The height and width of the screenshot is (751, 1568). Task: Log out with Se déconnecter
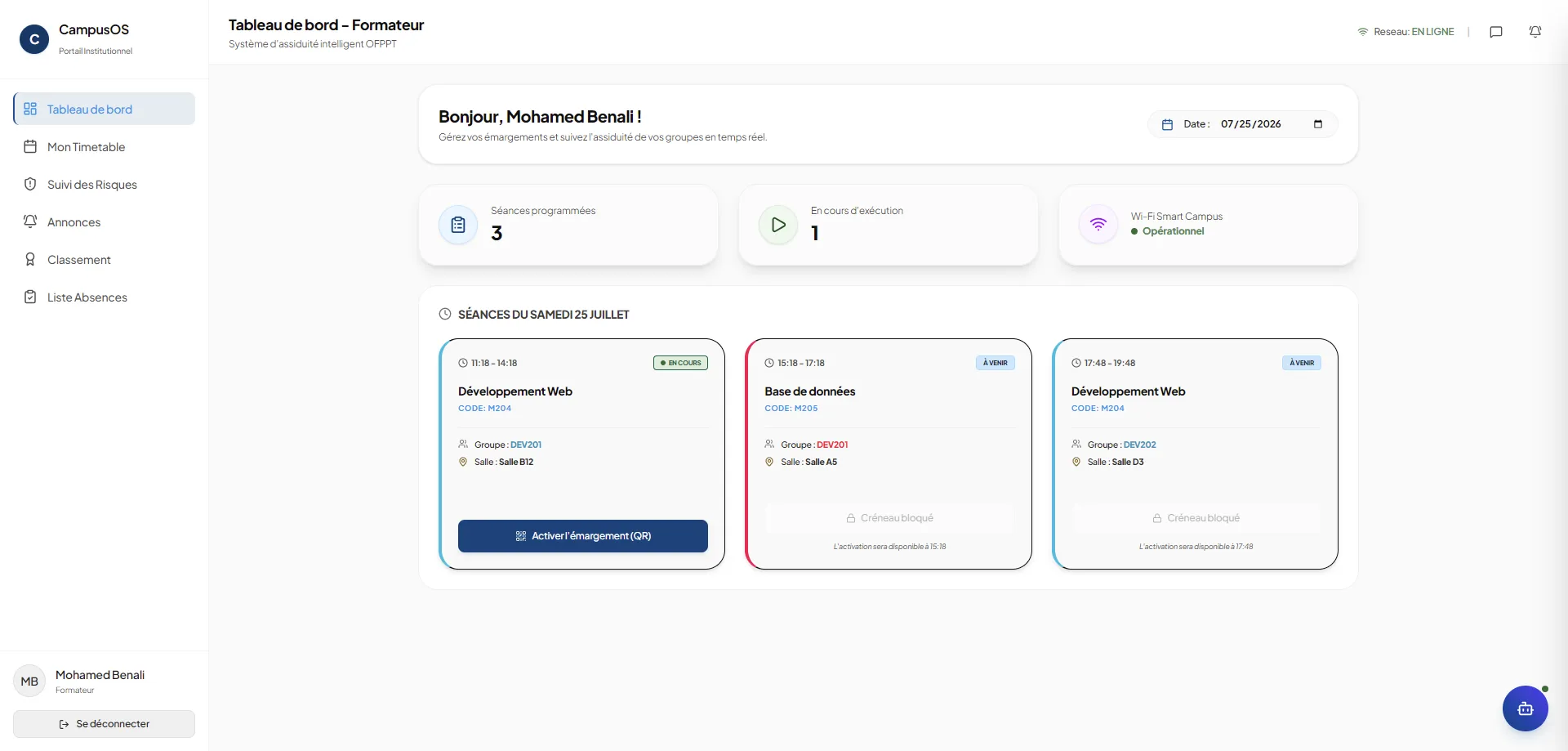coord(104,724)
